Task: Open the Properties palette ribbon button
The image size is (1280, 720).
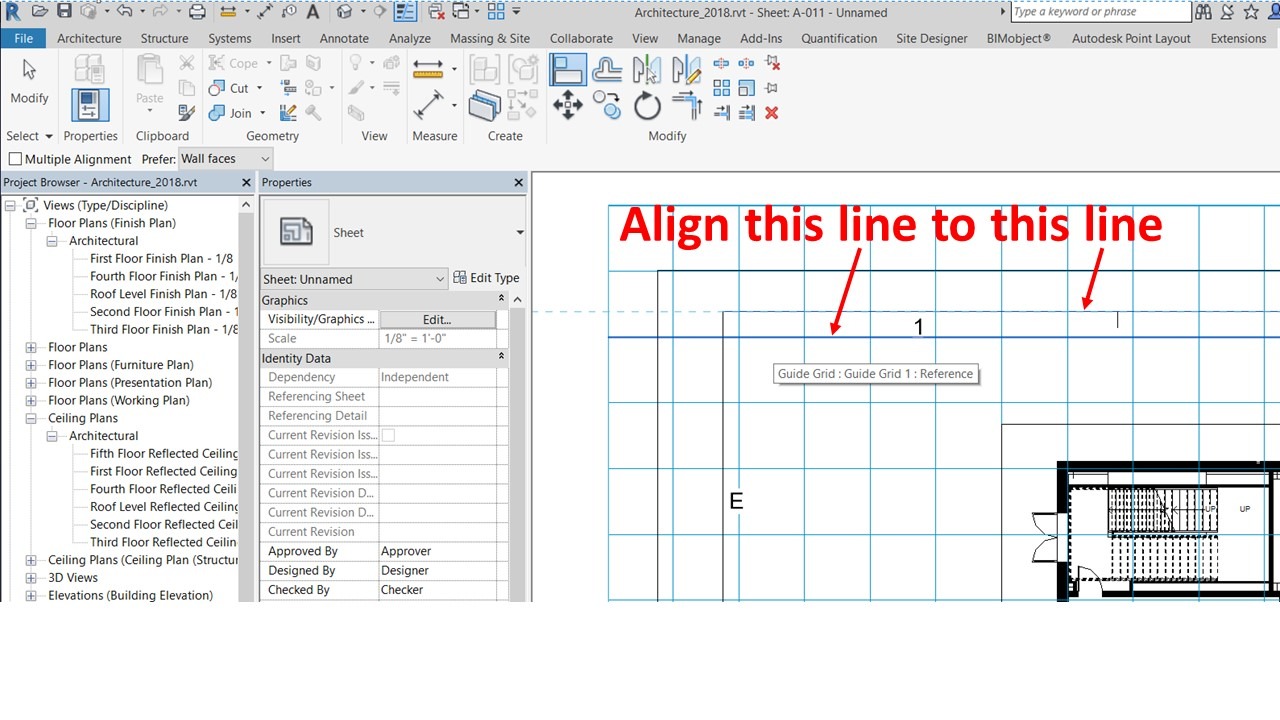Action: tap(90, 105)
